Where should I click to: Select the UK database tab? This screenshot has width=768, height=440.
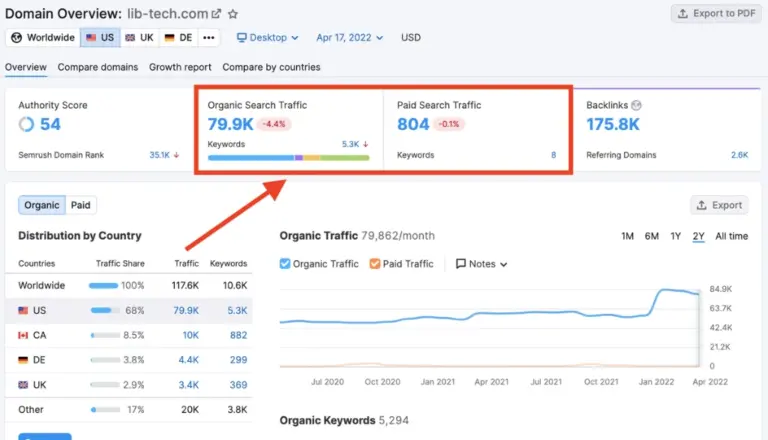(140, 38)
